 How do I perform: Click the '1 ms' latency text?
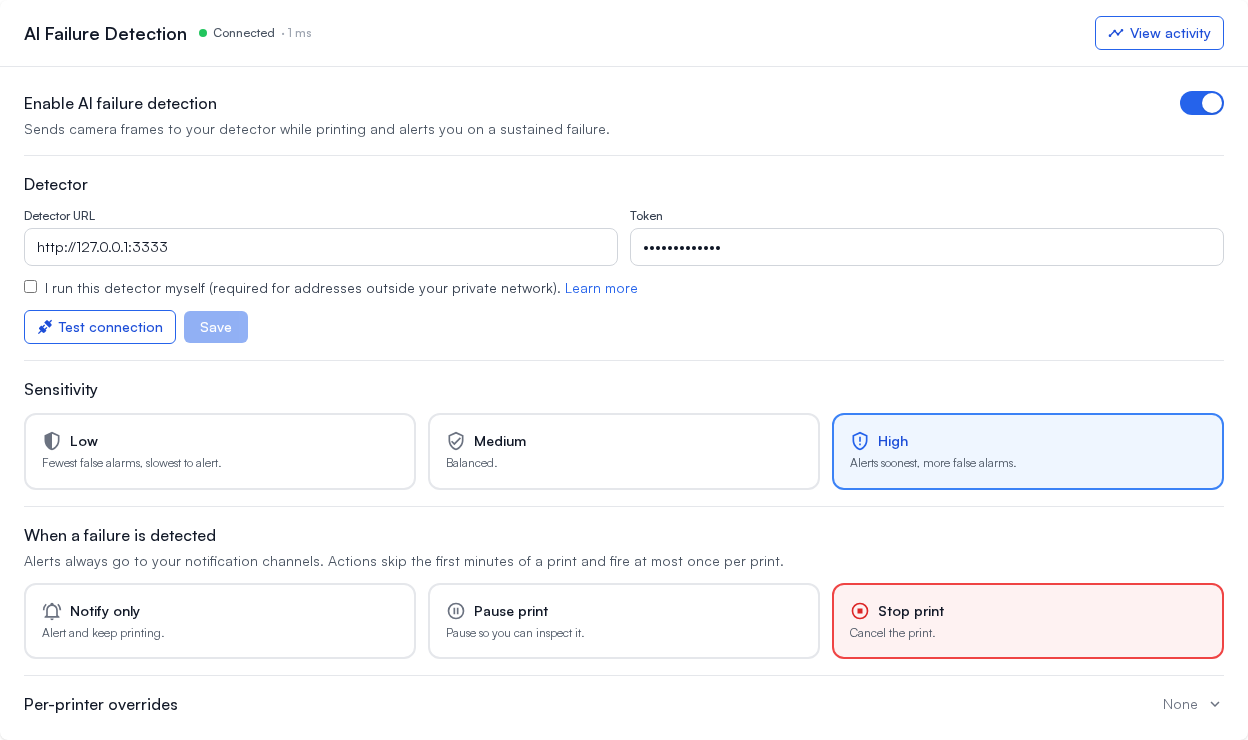(x=300, y=33)
